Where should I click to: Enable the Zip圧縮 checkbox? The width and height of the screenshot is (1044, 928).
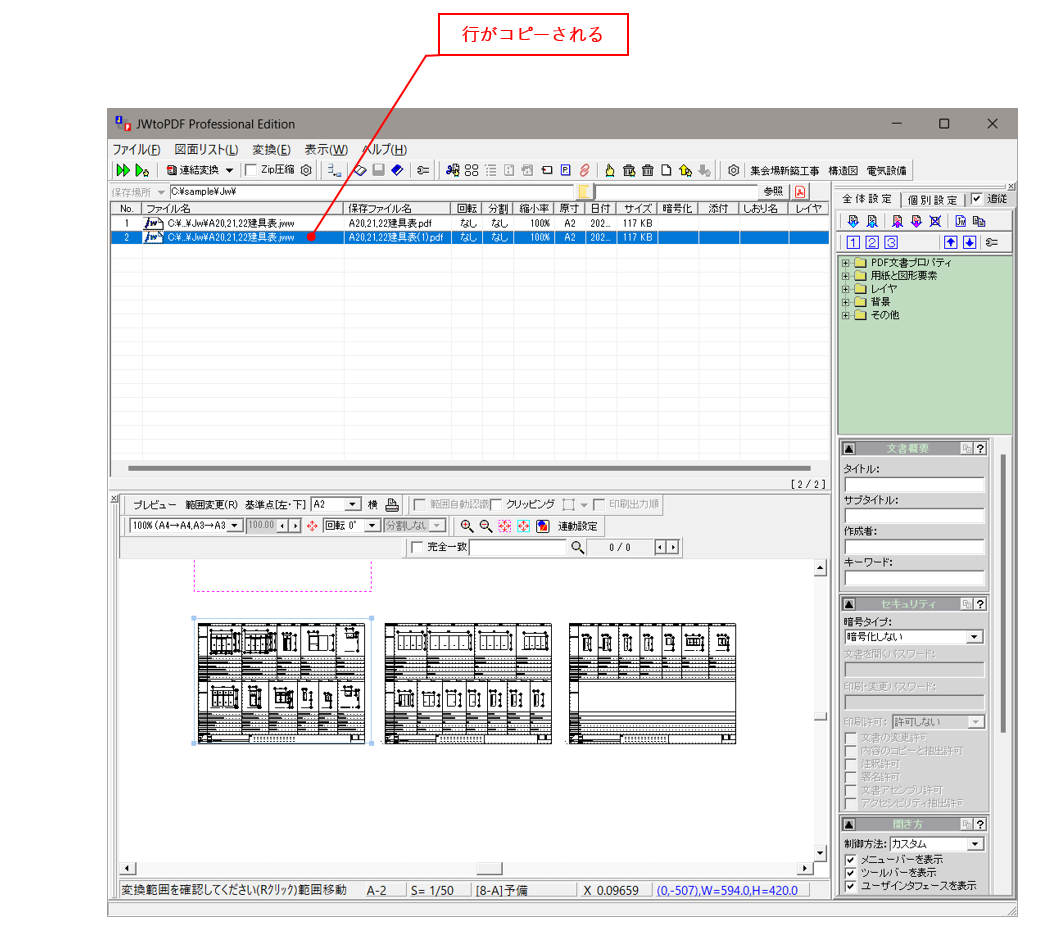pos(251,170)
